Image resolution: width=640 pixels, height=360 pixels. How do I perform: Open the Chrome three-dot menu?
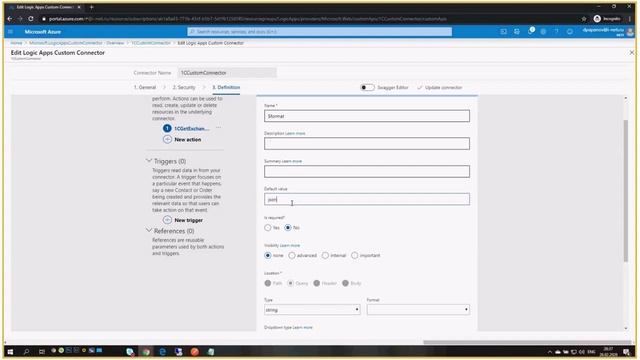(630, 19)
